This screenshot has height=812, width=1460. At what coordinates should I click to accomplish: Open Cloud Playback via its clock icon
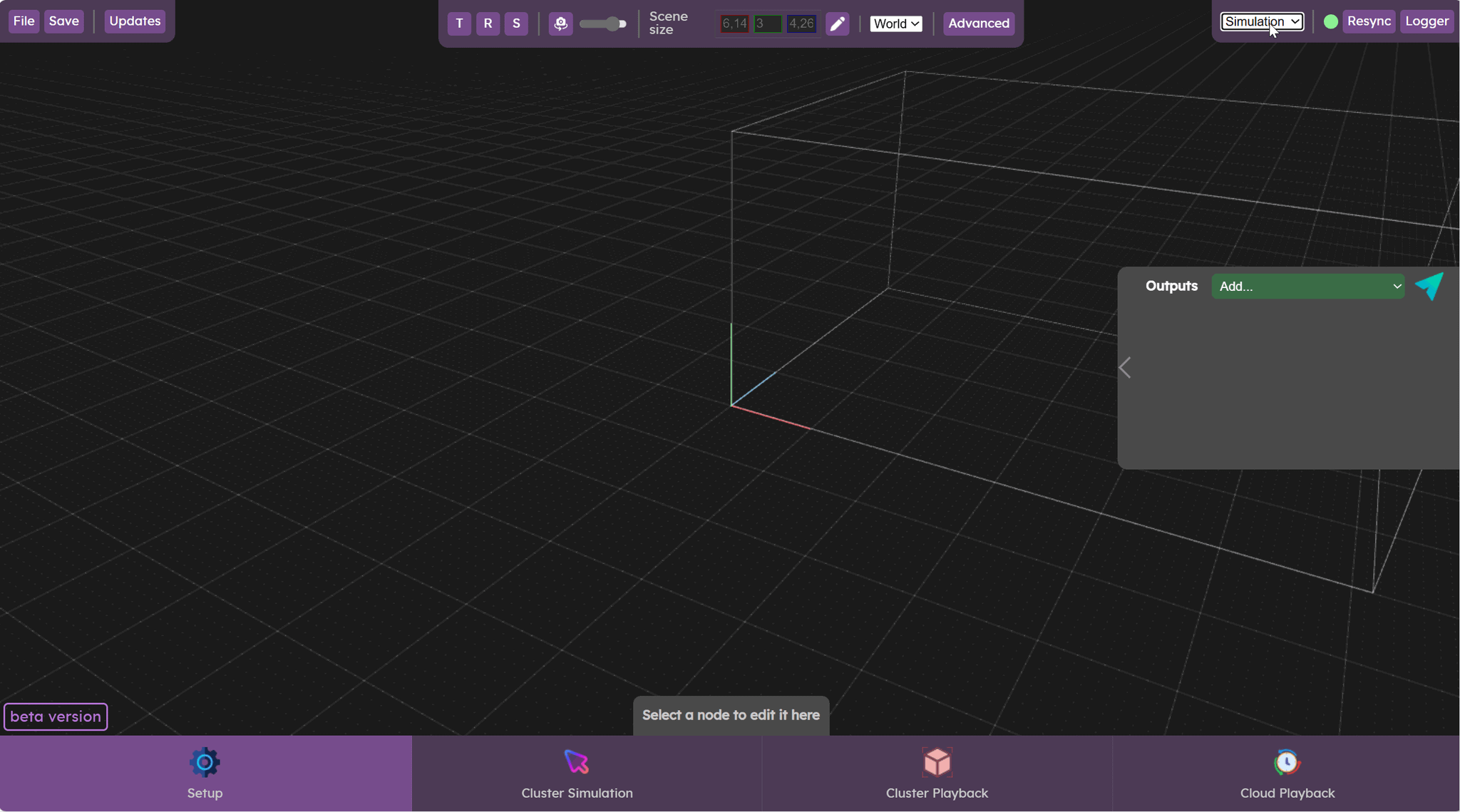tap(1286, 761)
